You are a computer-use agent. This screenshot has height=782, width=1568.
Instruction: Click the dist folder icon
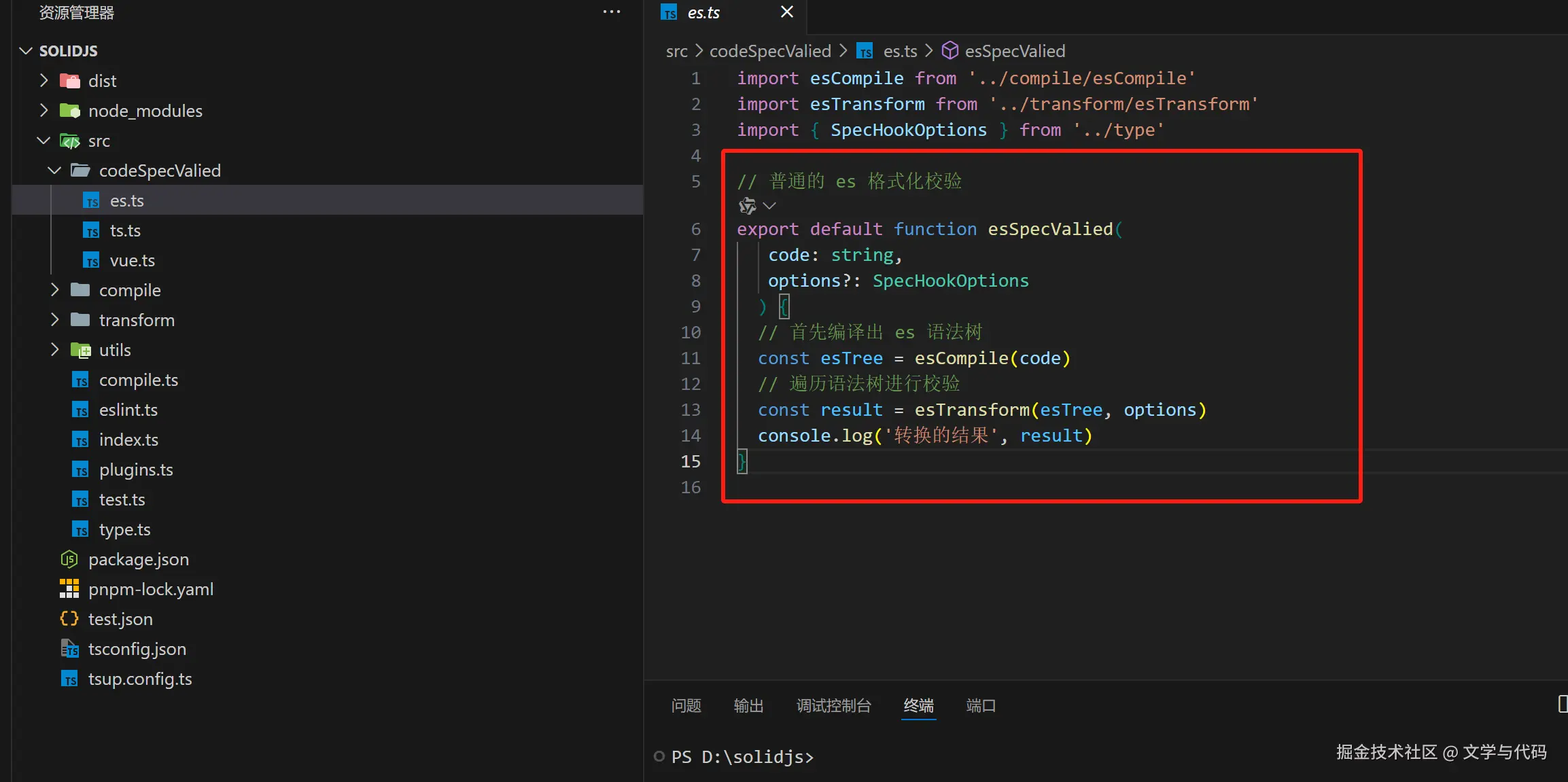click(x=70, y=81)
